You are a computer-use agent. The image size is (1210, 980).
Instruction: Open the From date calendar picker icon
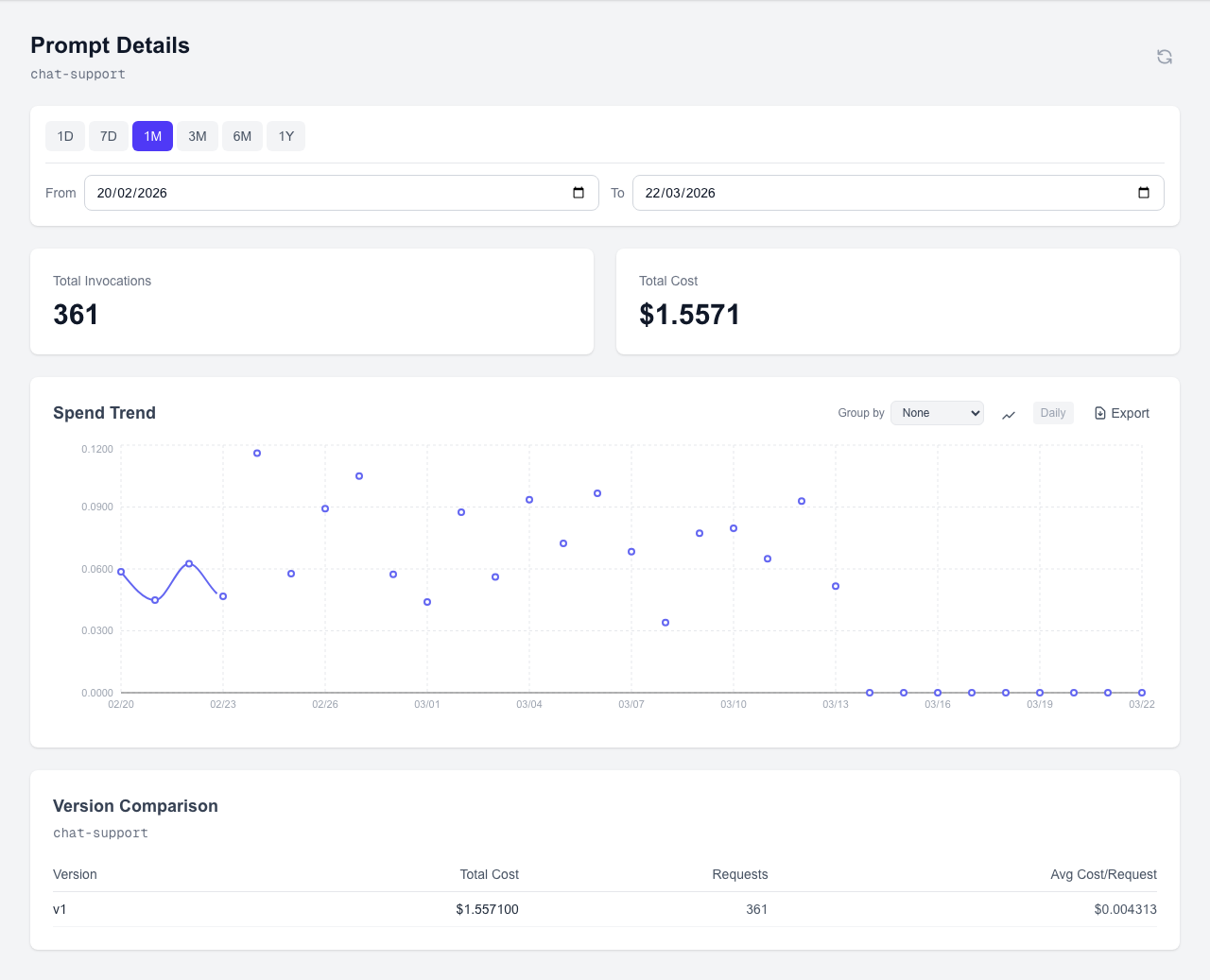pyautogui.click(x=579, y=193)
